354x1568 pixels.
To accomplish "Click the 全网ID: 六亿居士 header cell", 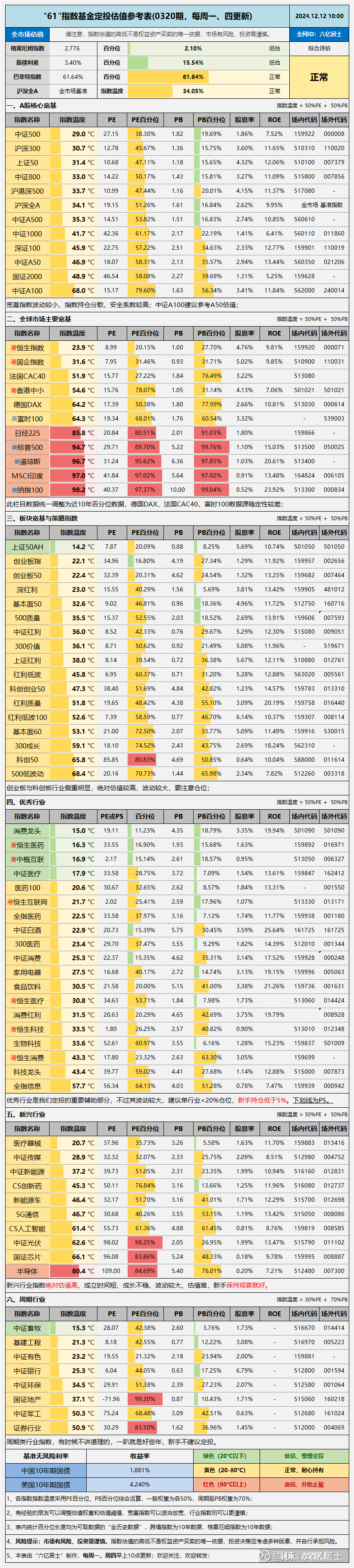I will 319,34.
